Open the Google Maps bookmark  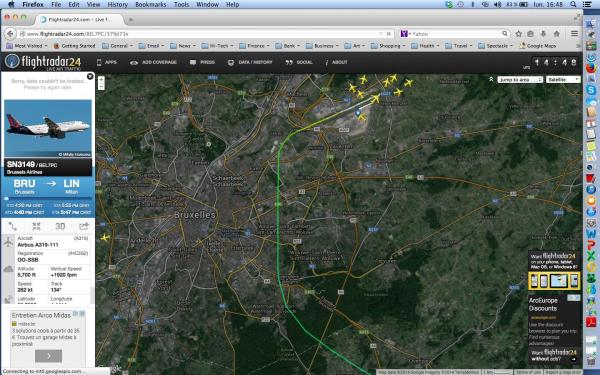click(538, 46)
